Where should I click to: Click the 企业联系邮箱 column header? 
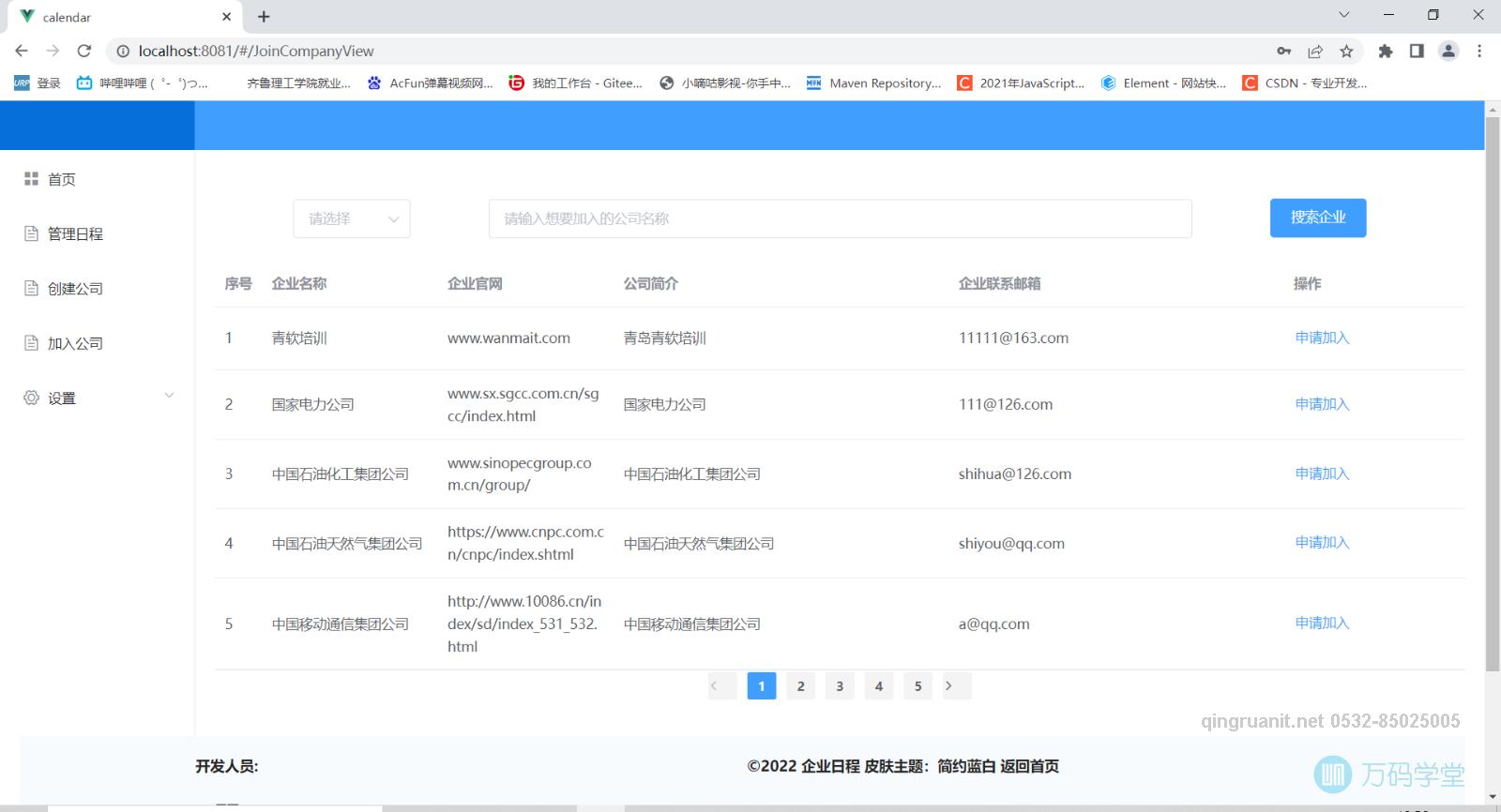(999, 283)
